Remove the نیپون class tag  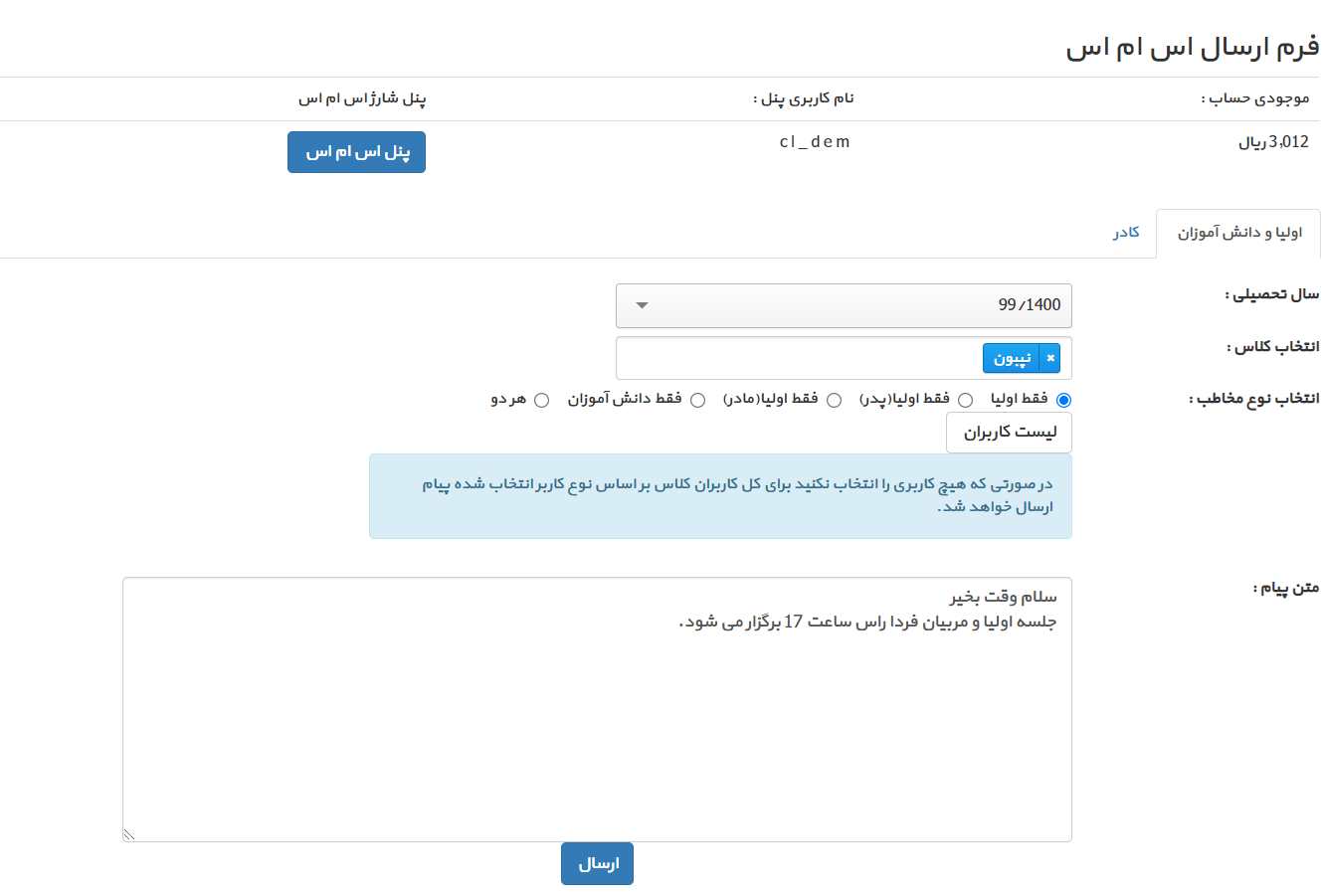point(1049,358)
